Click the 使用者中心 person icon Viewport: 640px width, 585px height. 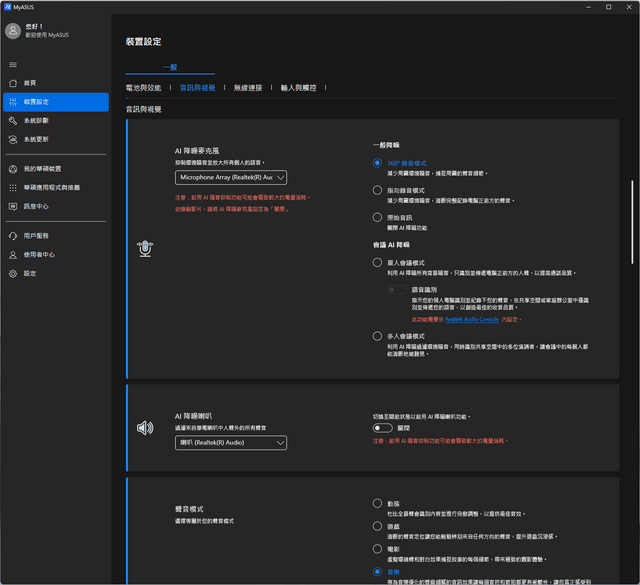coord(13,255)
